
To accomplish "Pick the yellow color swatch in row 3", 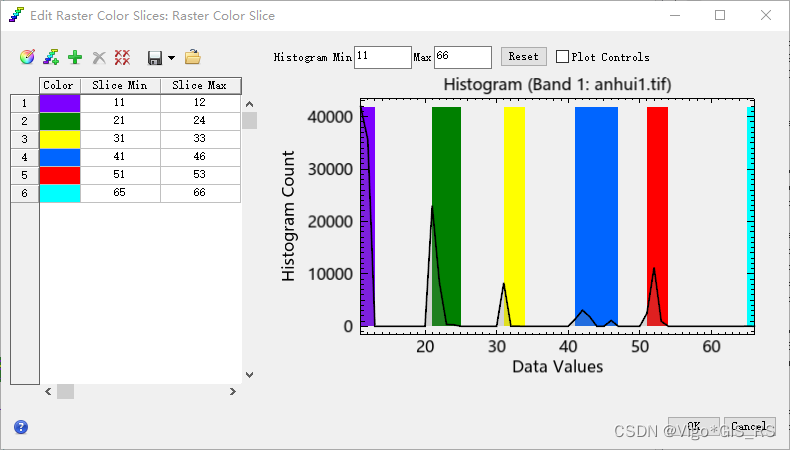I will coord(60,140).
